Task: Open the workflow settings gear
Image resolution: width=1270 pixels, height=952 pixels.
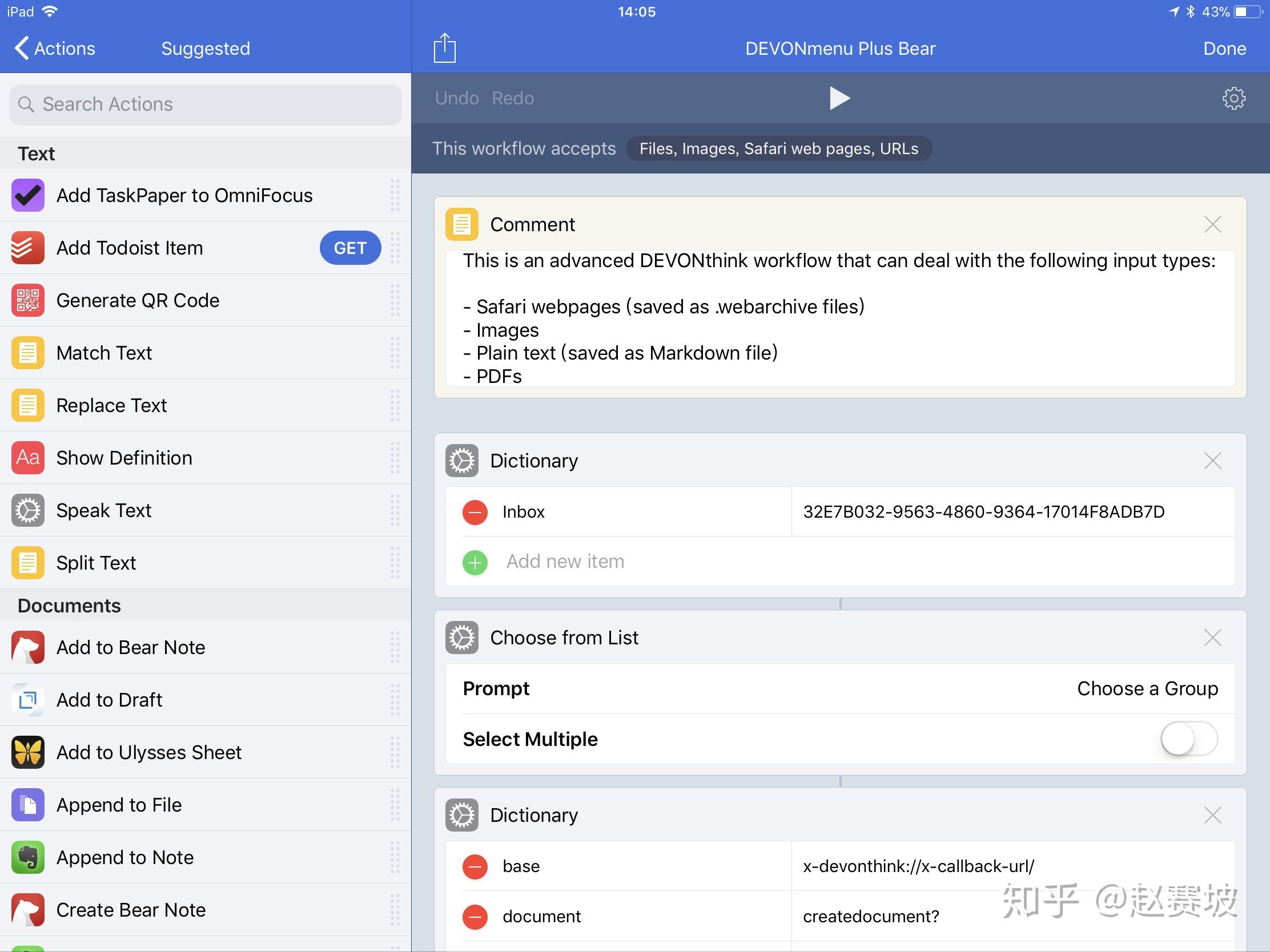Action: tap(1233, 98)
